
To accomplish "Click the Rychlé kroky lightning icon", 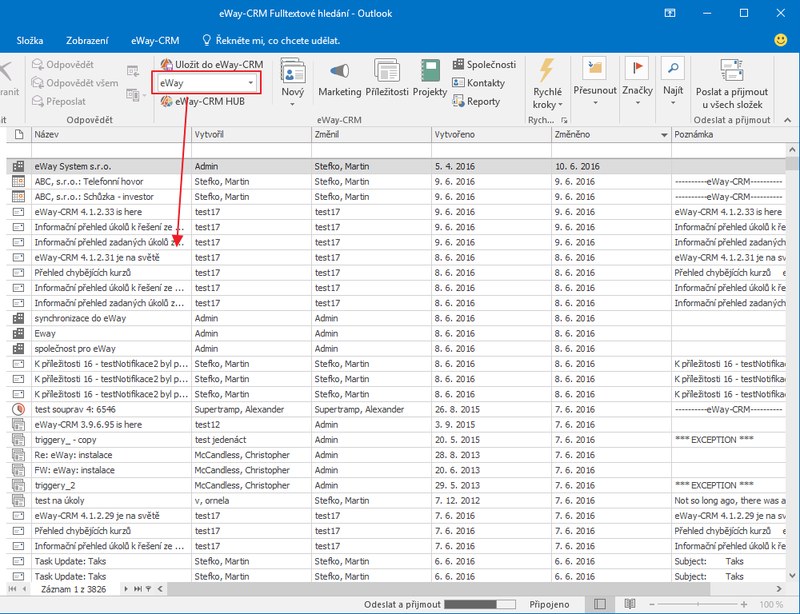I will pos(546,70).
